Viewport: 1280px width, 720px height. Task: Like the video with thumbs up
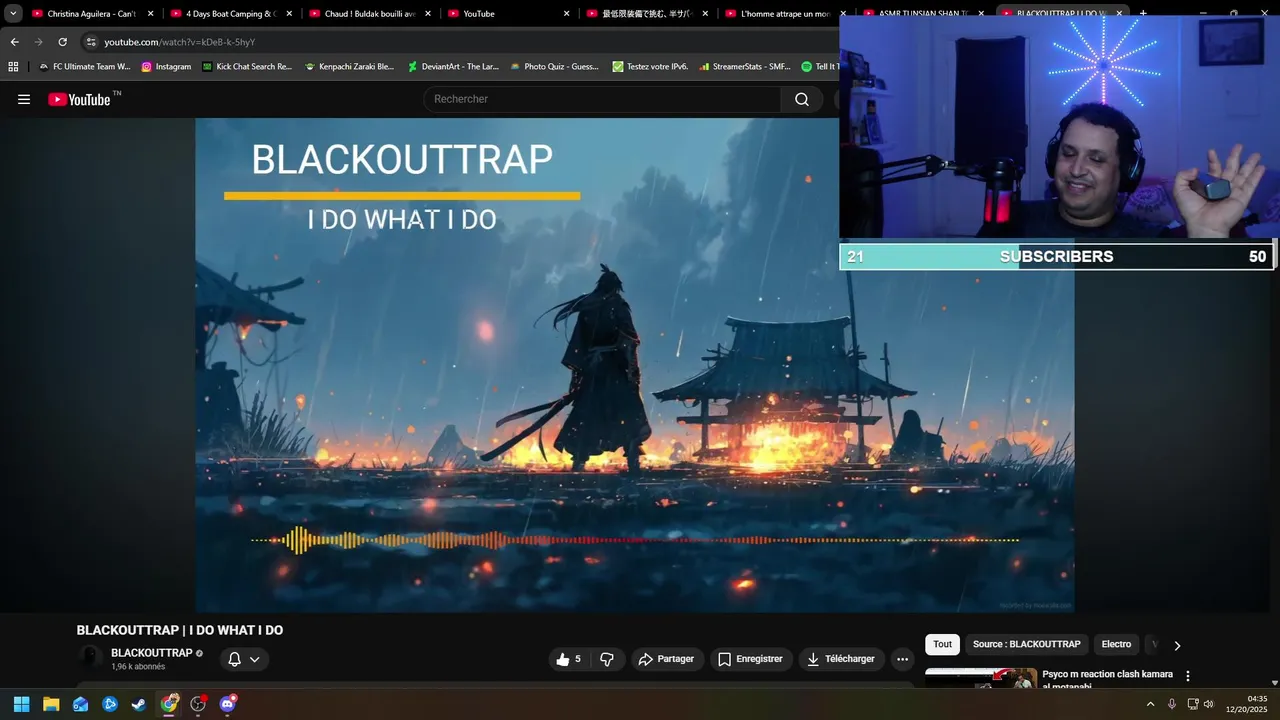click(x=568, y=659)
